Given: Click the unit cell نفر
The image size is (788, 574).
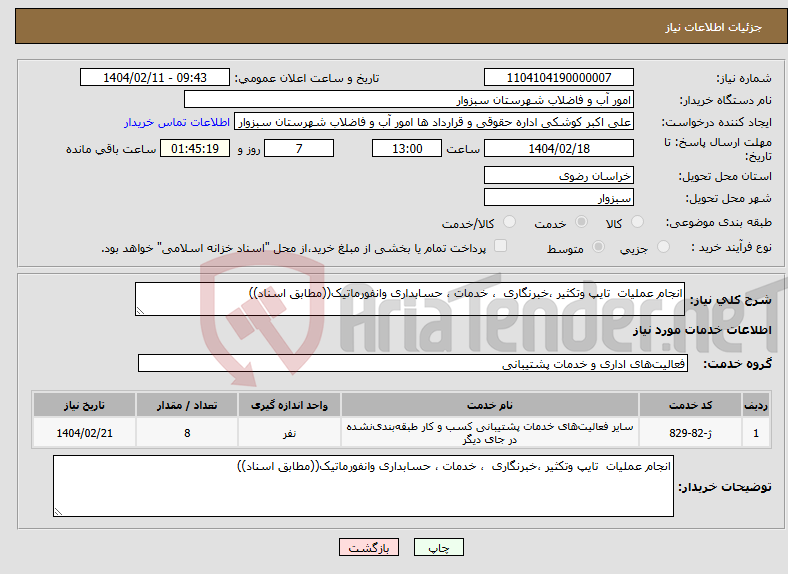Looking at the screenshot, I should tap(289, 433).
